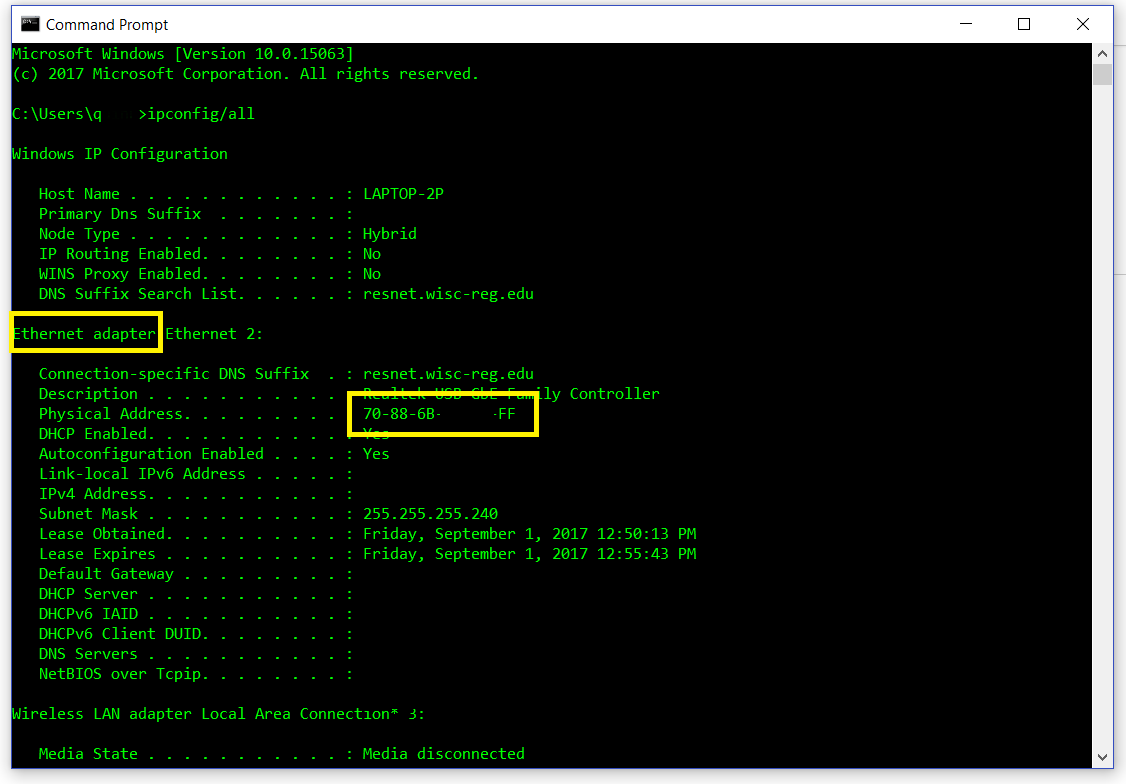1126x784 pixels.
Task: Minimize the Command Prompt window
Action: coord(966,24)
